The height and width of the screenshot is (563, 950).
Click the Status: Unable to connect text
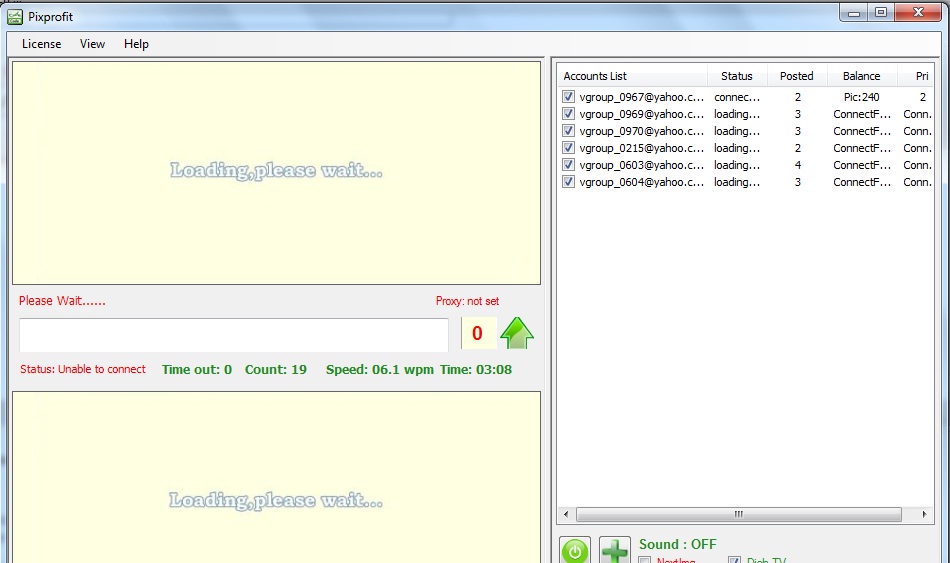[x=82, y=369]
